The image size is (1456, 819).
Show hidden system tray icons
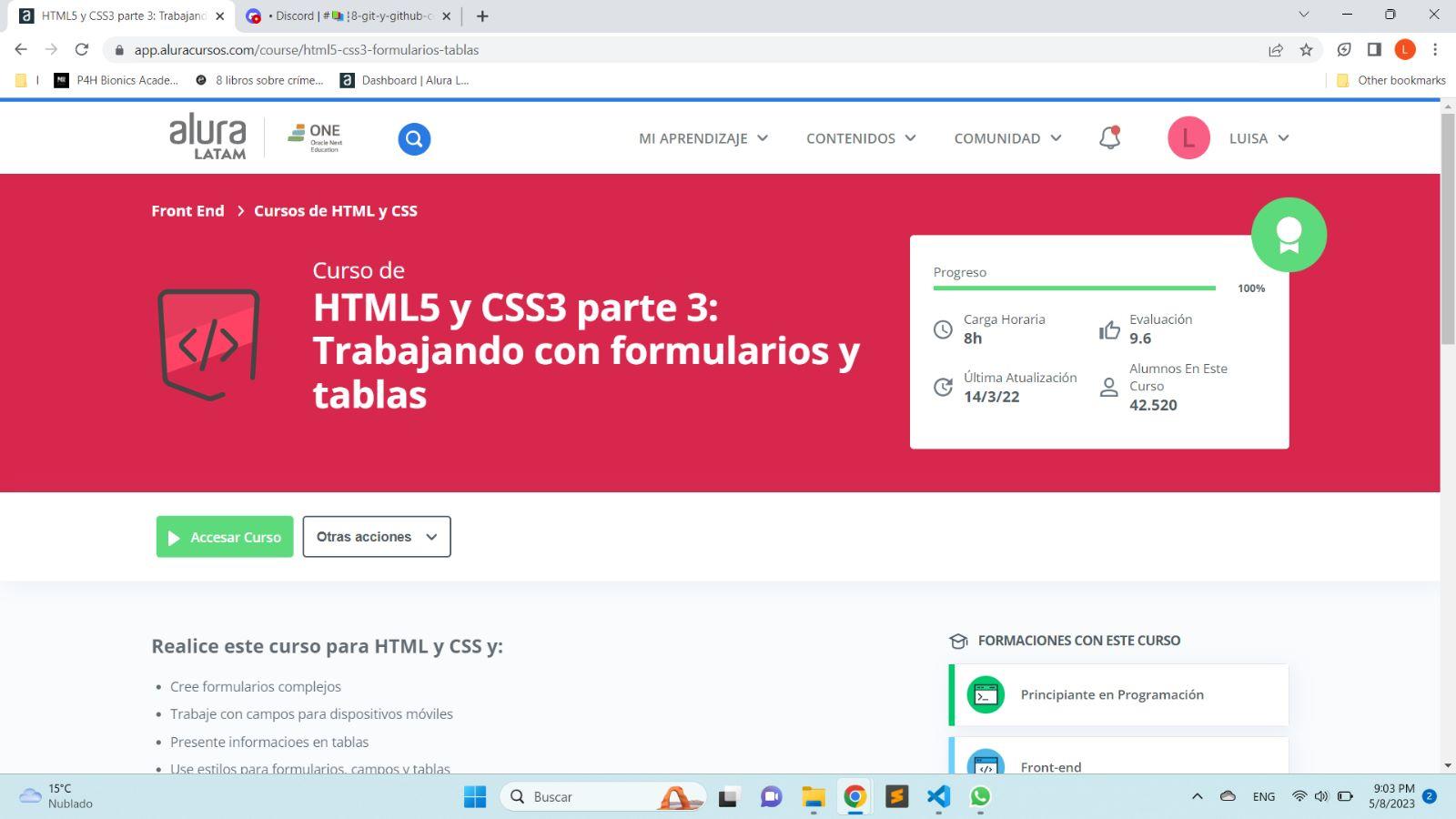[1198, 796]
